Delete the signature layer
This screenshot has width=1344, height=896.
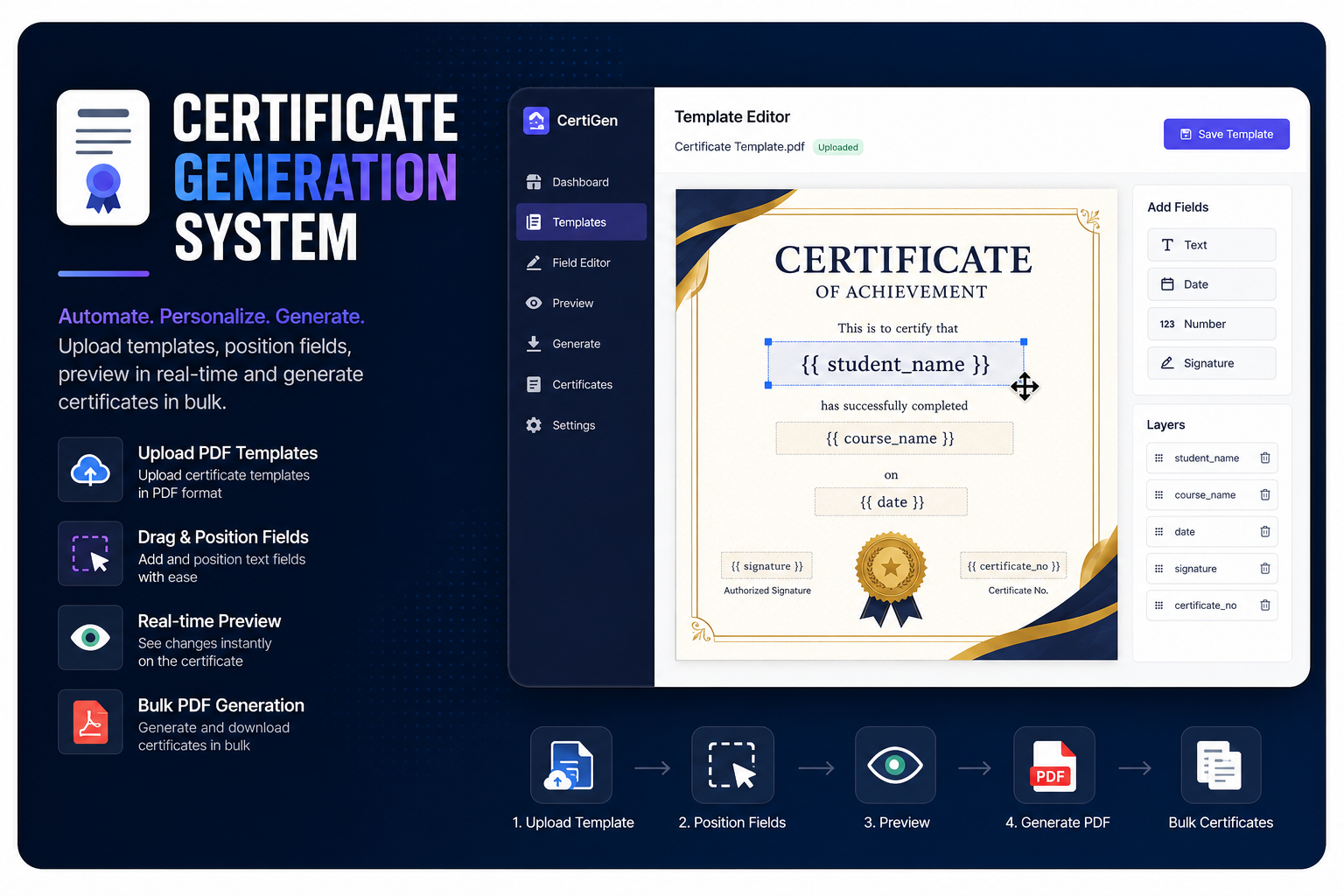[x=1264, y=568]
